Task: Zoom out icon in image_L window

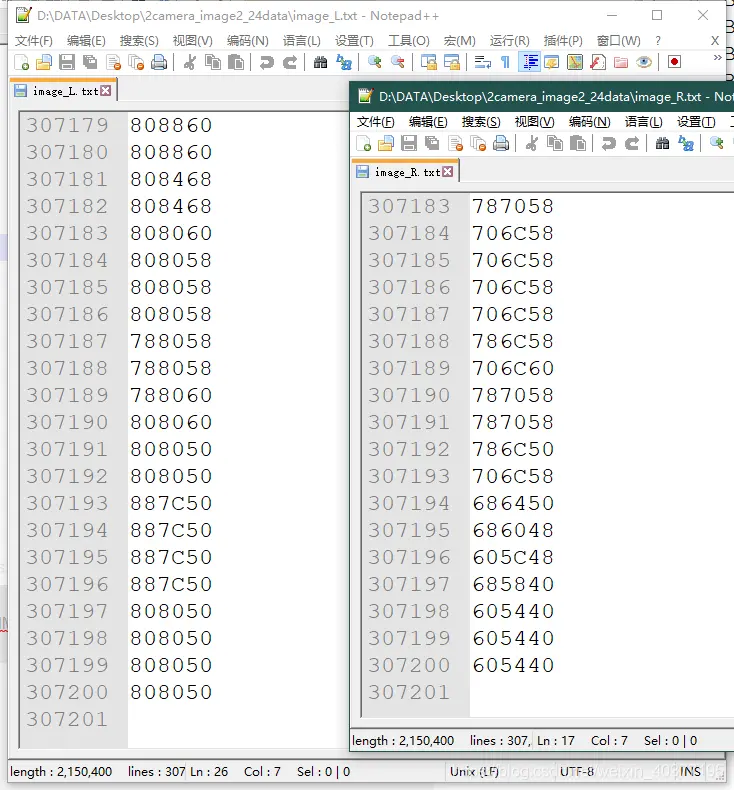Action: point(397,62)
